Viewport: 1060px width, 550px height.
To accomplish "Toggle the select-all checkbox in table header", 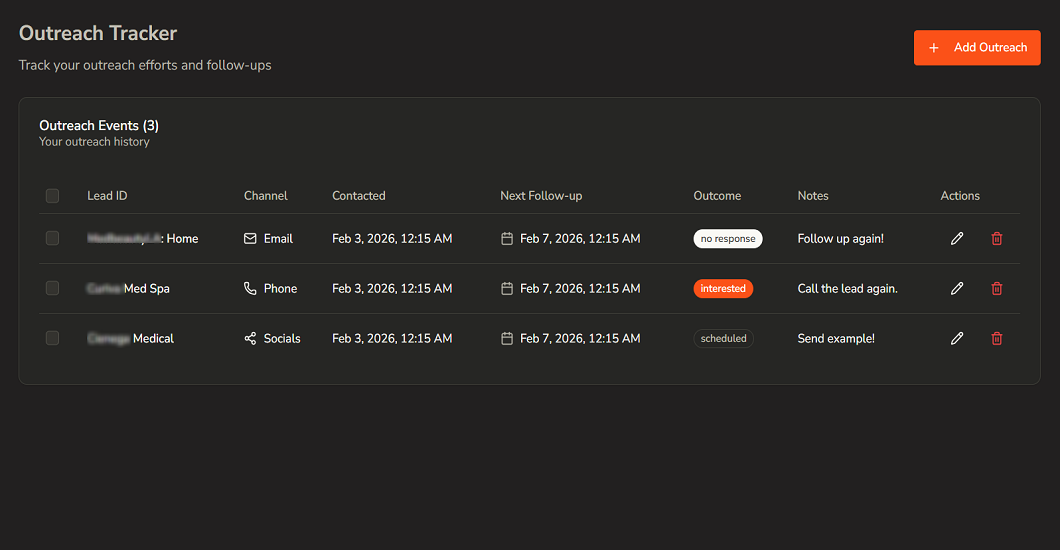I will click(x=52, y=196).
